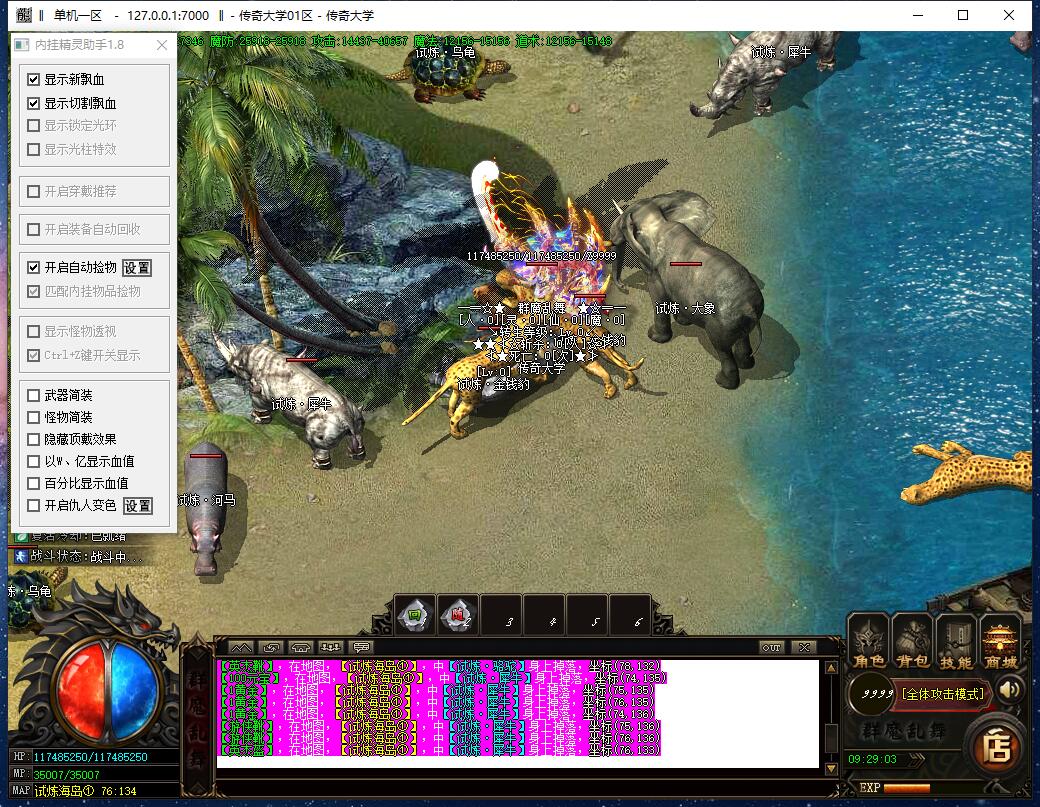
Task: Click the chat log scrollbar thumb
Action: pyautogui.click(x=830, y=736)
